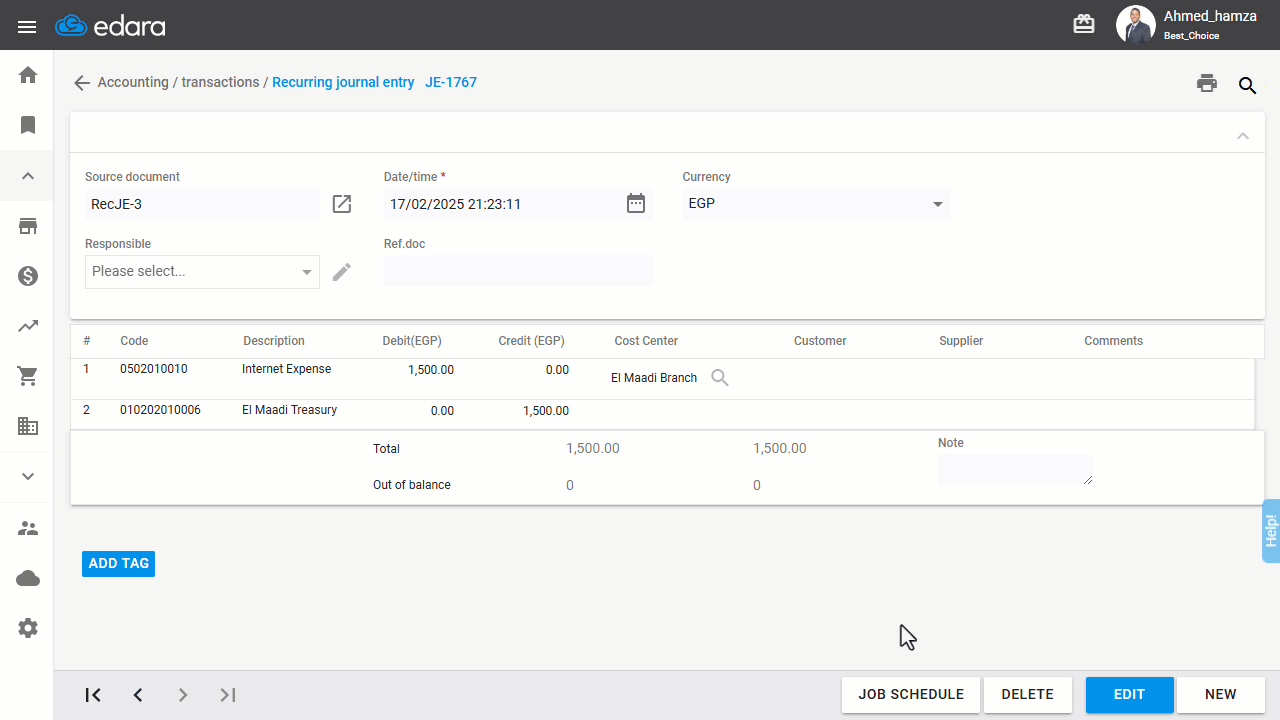Print the journal entry
Image resolution: width=1280 pixels, height=720 pixels.
[1207, 84]
